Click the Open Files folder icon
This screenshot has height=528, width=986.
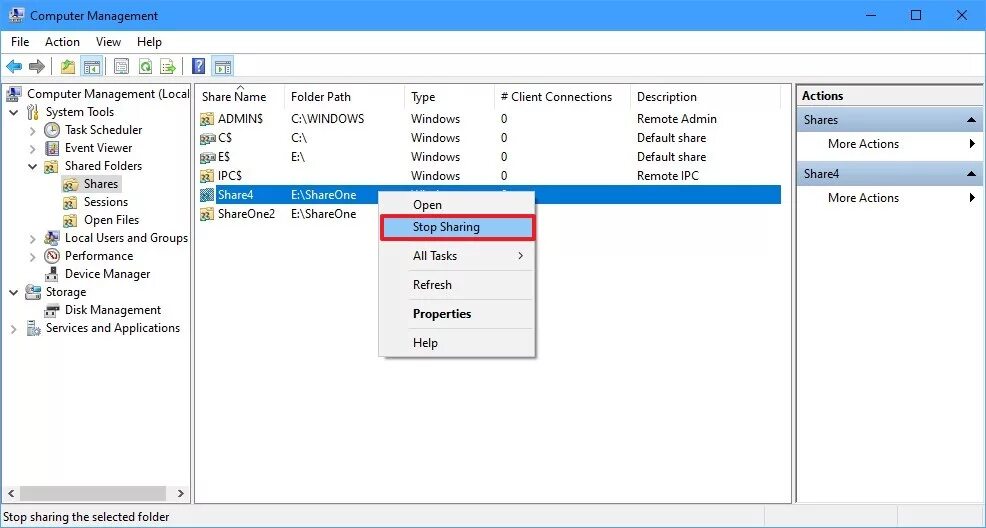(70, 221)
